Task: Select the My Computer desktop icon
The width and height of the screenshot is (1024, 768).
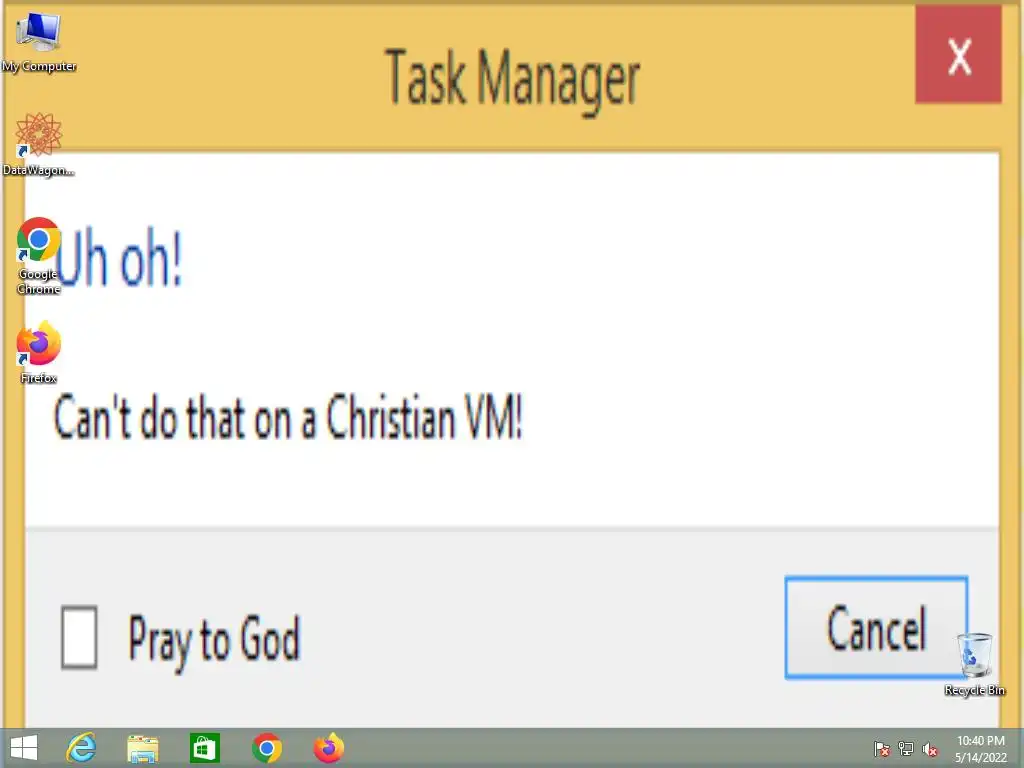Action: pyautogui.click(x=39, y=42)
